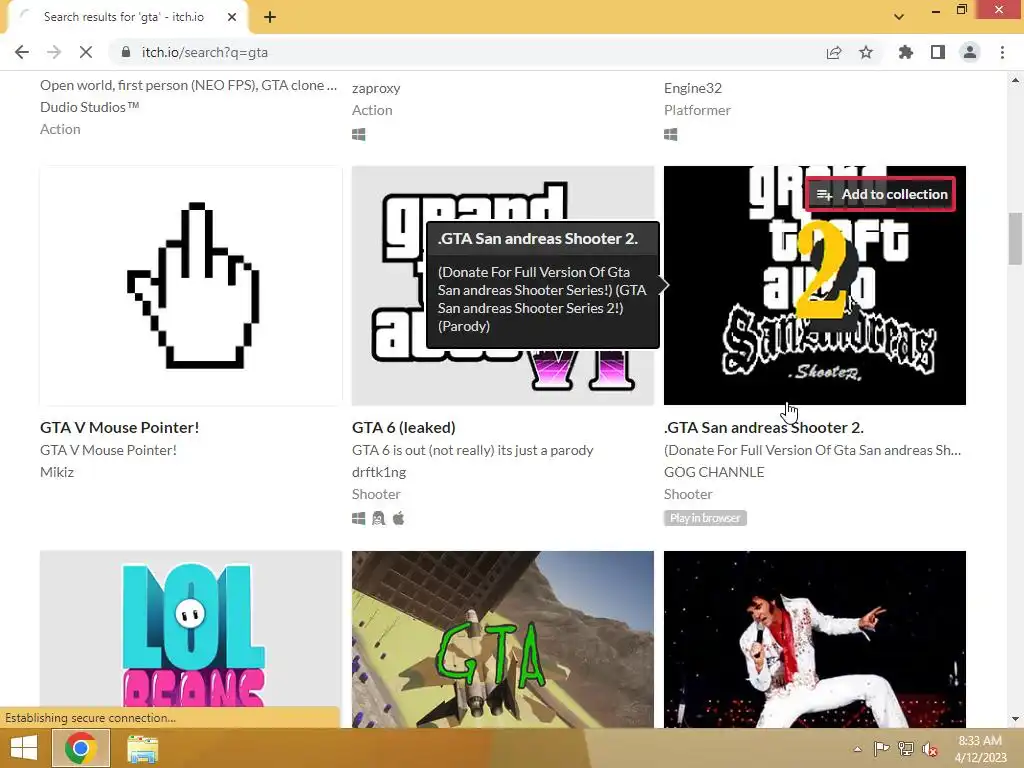Viewport: 1024px width, 768px height.
Task: Click the vertical scrollbar thumb
Action: tap(1015, 238)
